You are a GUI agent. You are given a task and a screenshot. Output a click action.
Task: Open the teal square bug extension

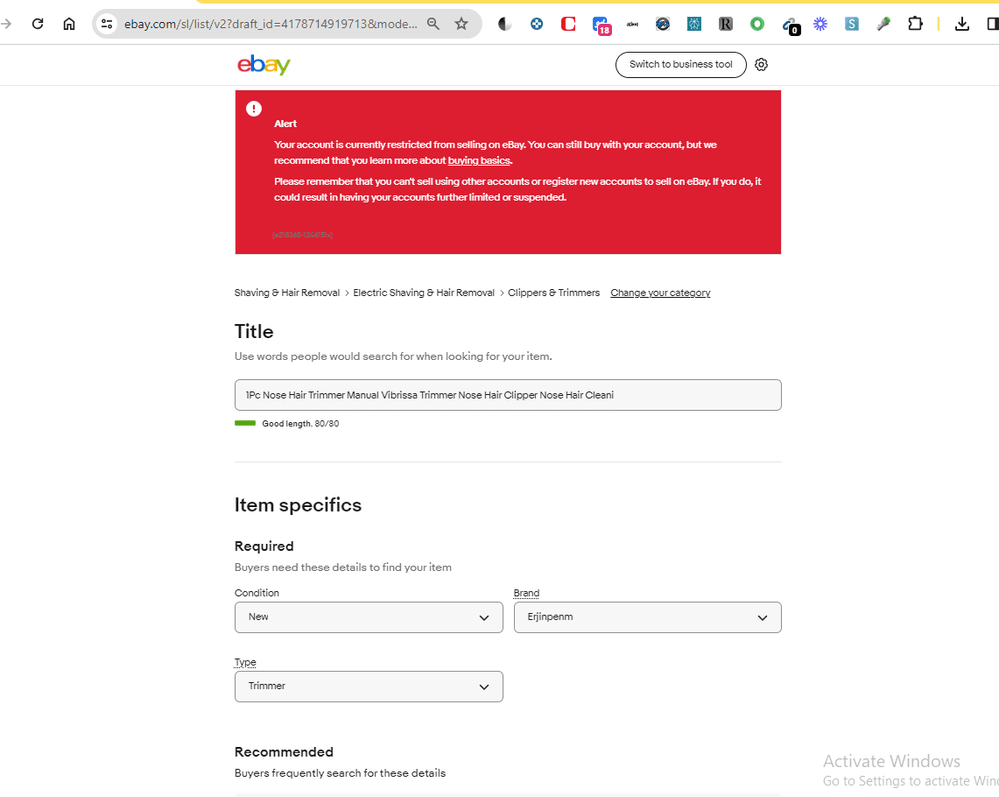click(x=694, y=24)
